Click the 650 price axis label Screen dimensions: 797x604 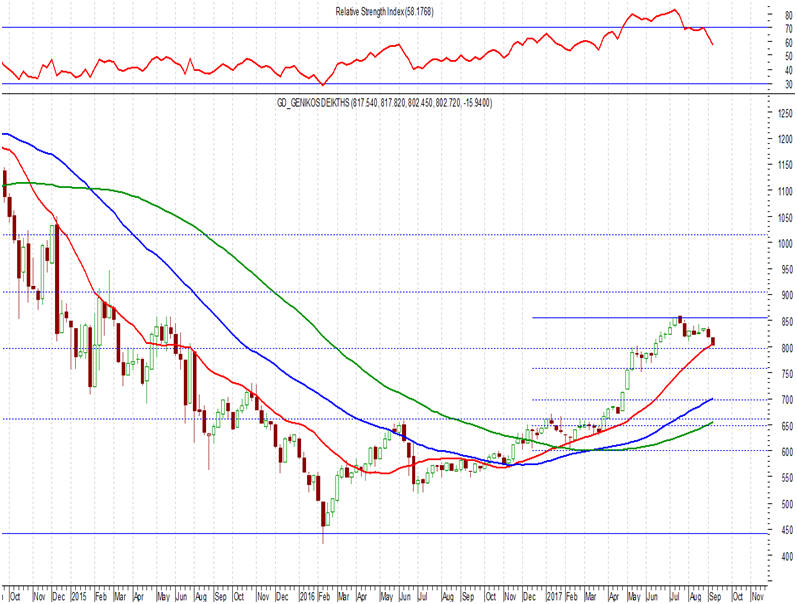click(787, 427)
